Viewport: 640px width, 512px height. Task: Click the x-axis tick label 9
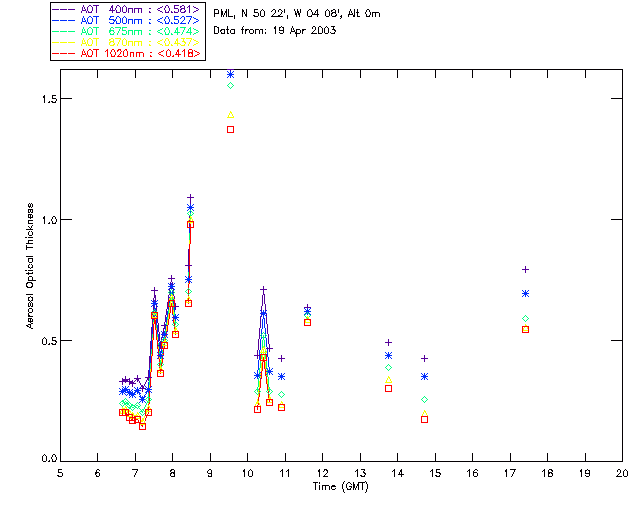pyautogui.click(x=210, y=473)
